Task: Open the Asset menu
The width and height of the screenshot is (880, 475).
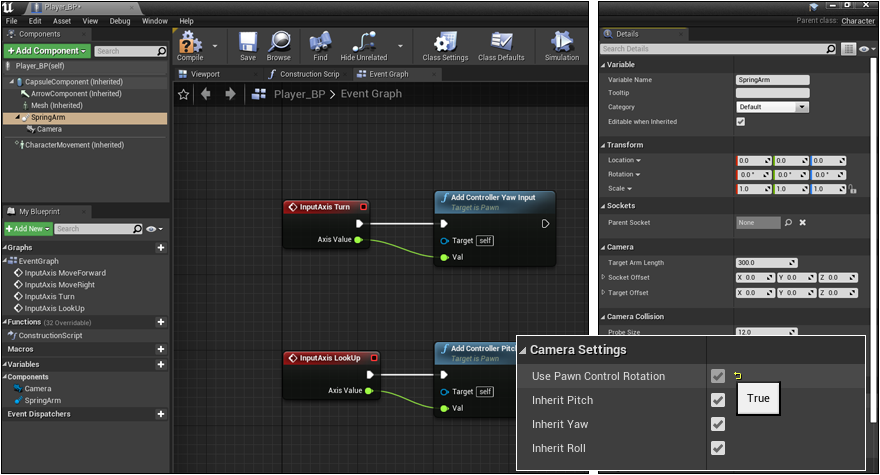Action: click(x=62, y=21)
